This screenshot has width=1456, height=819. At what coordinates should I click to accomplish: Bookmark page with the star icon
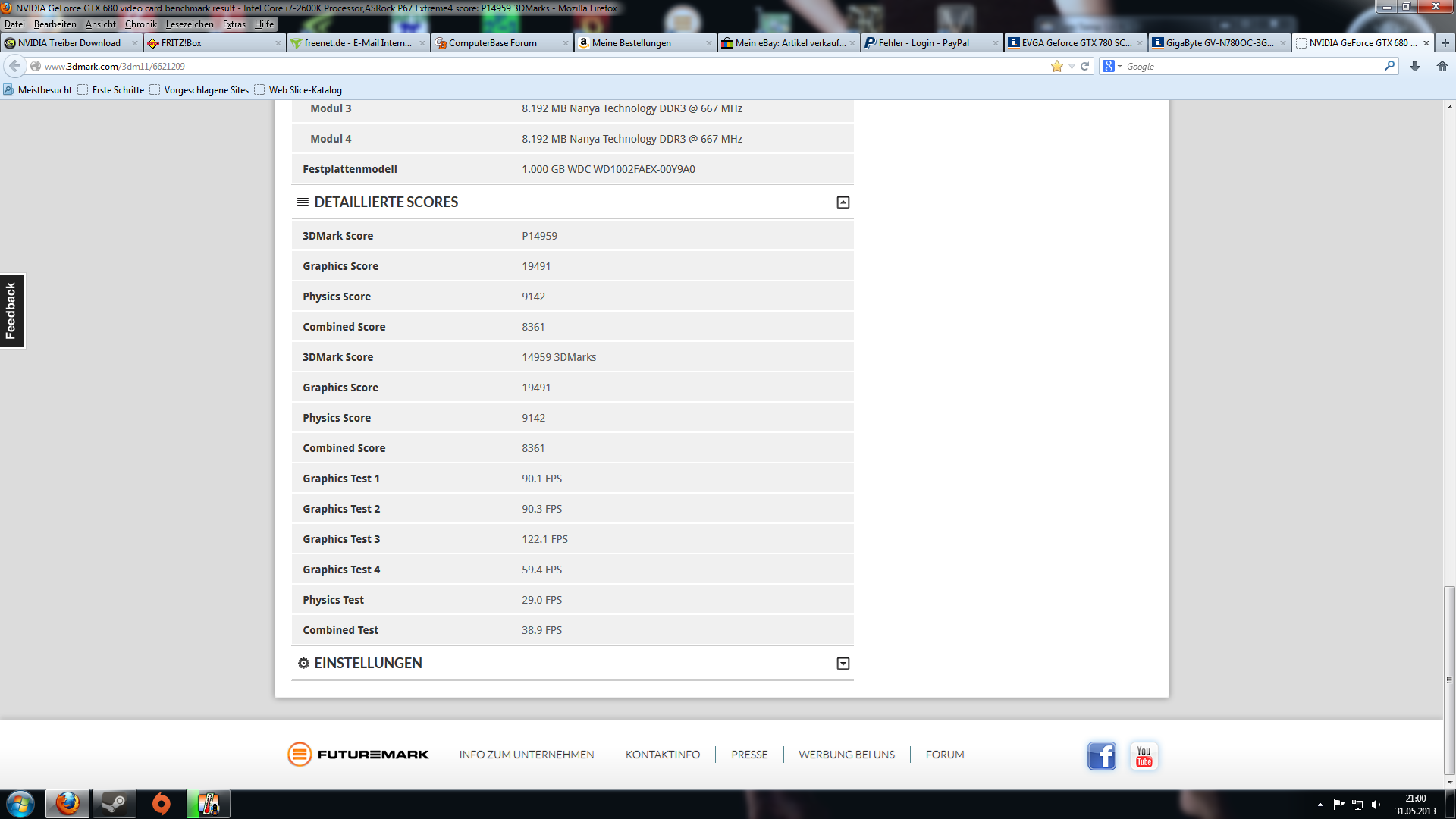pyautogui.click(x=1056, y=67)
